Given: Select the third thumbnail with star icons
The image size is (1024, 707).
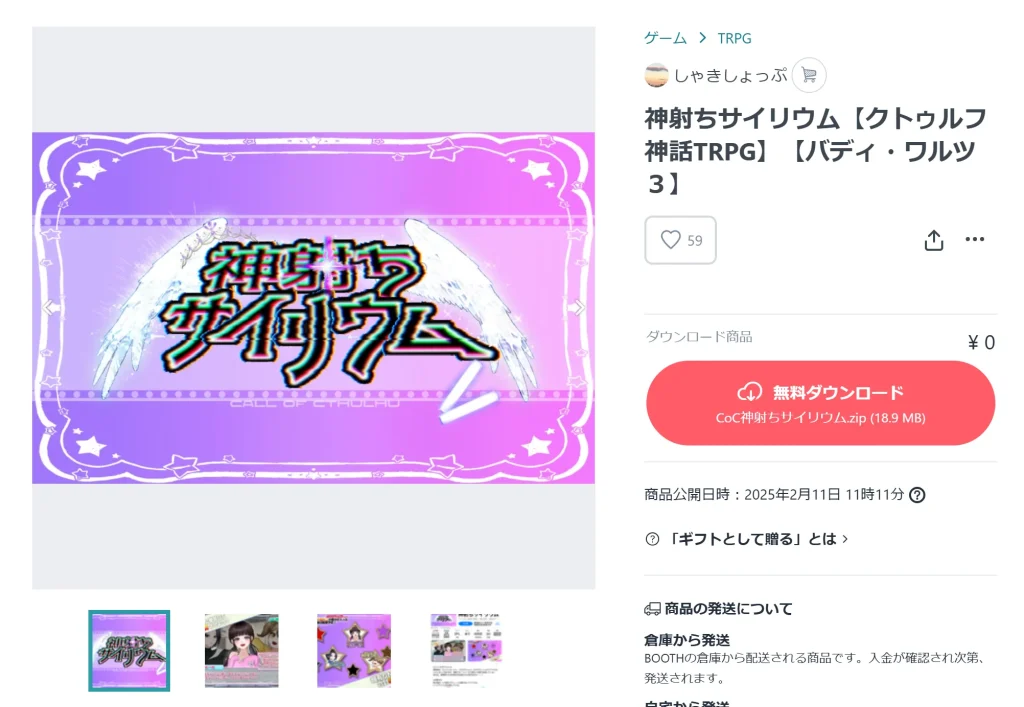Looking at the screenshot, I should tap(354, 651).
